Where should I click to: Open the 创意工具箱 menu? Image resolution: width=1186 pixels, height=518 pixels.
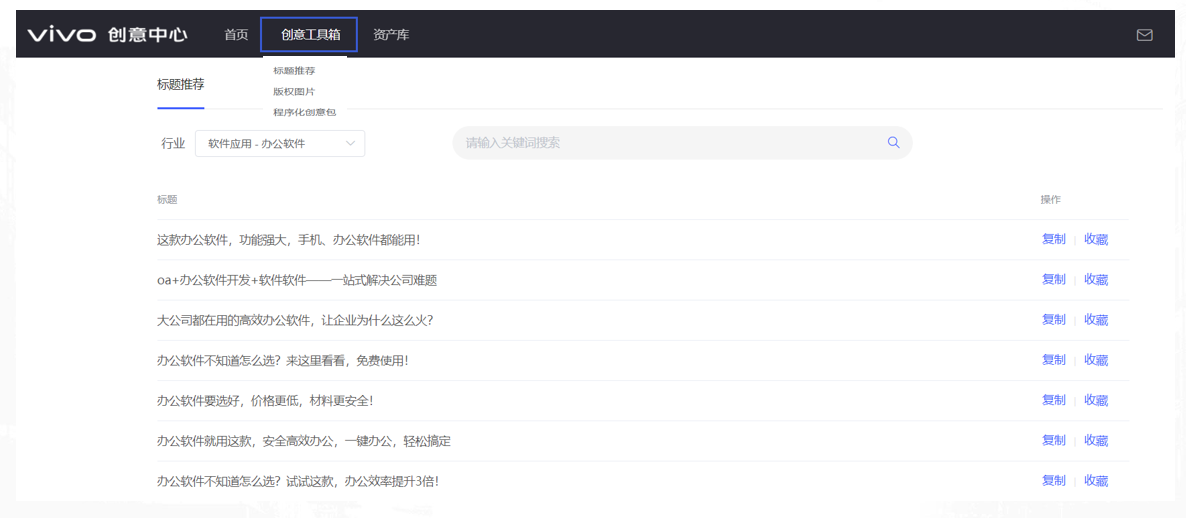click(x=310, y=35)
